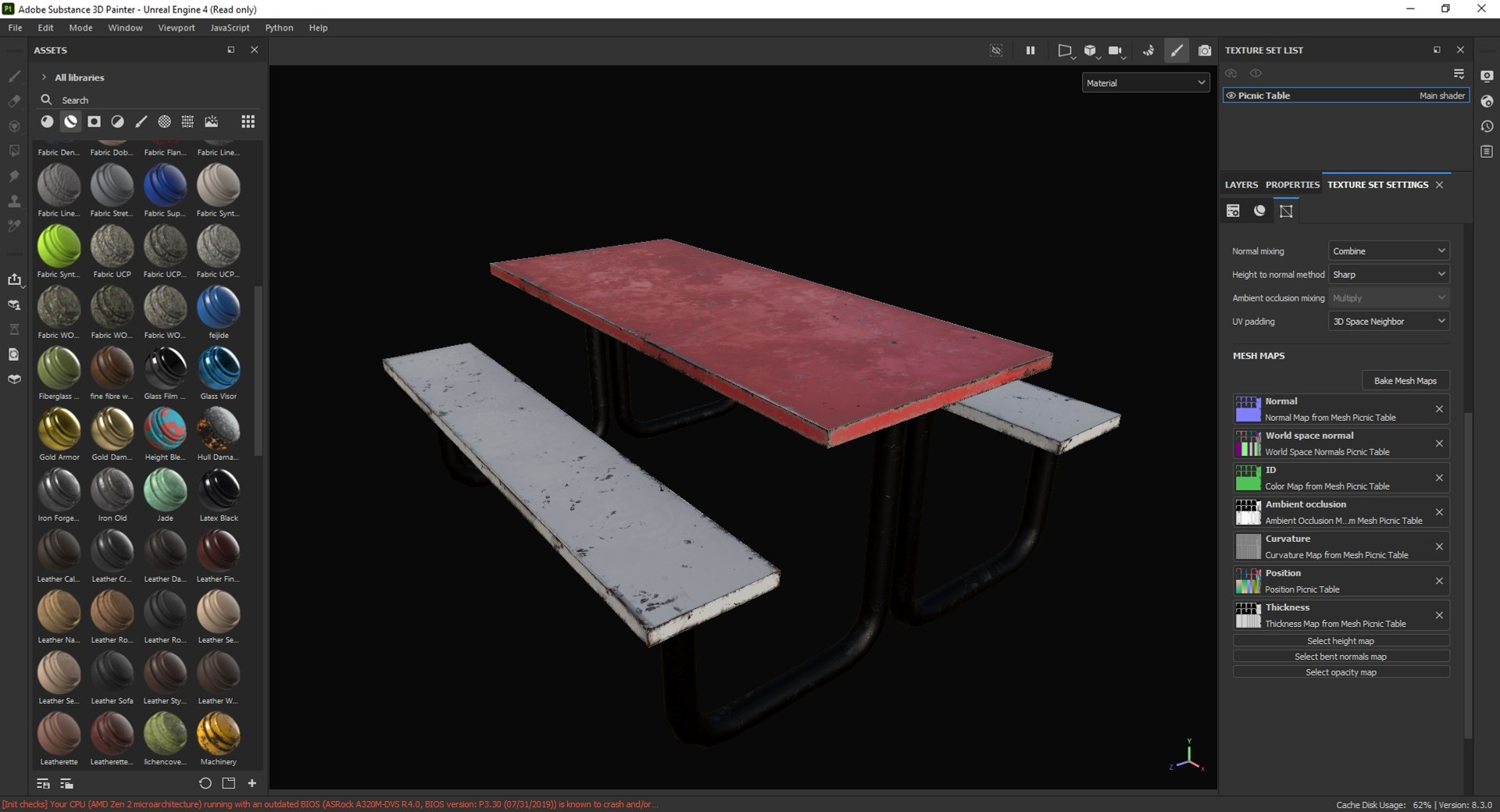Remove the Thickness mesh map
The width and height of the screenshot is (1500, 812).
click(x=1439, y=615)
